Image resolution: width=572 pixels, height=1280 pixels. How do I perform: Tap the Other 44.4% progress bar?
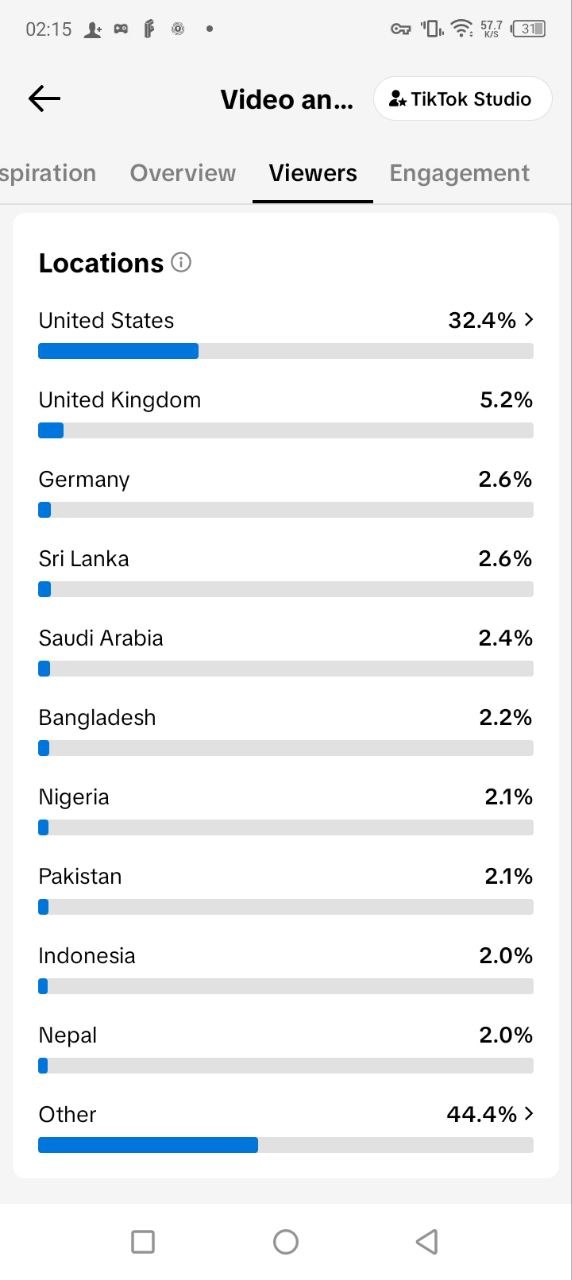[x=286, y=1145]
